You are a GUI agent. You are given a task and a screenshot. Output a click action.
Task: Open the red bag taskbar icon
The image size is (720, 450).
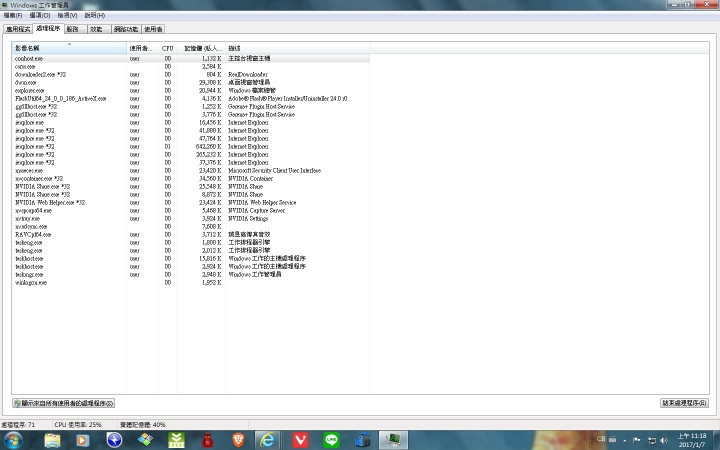208,440
